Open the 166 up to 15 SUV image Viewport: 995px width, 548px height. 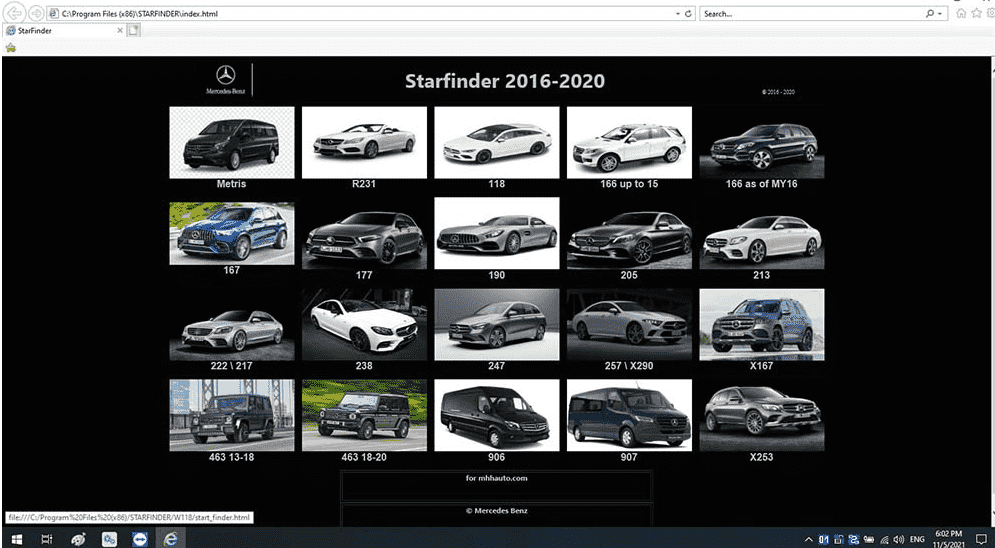629,143
